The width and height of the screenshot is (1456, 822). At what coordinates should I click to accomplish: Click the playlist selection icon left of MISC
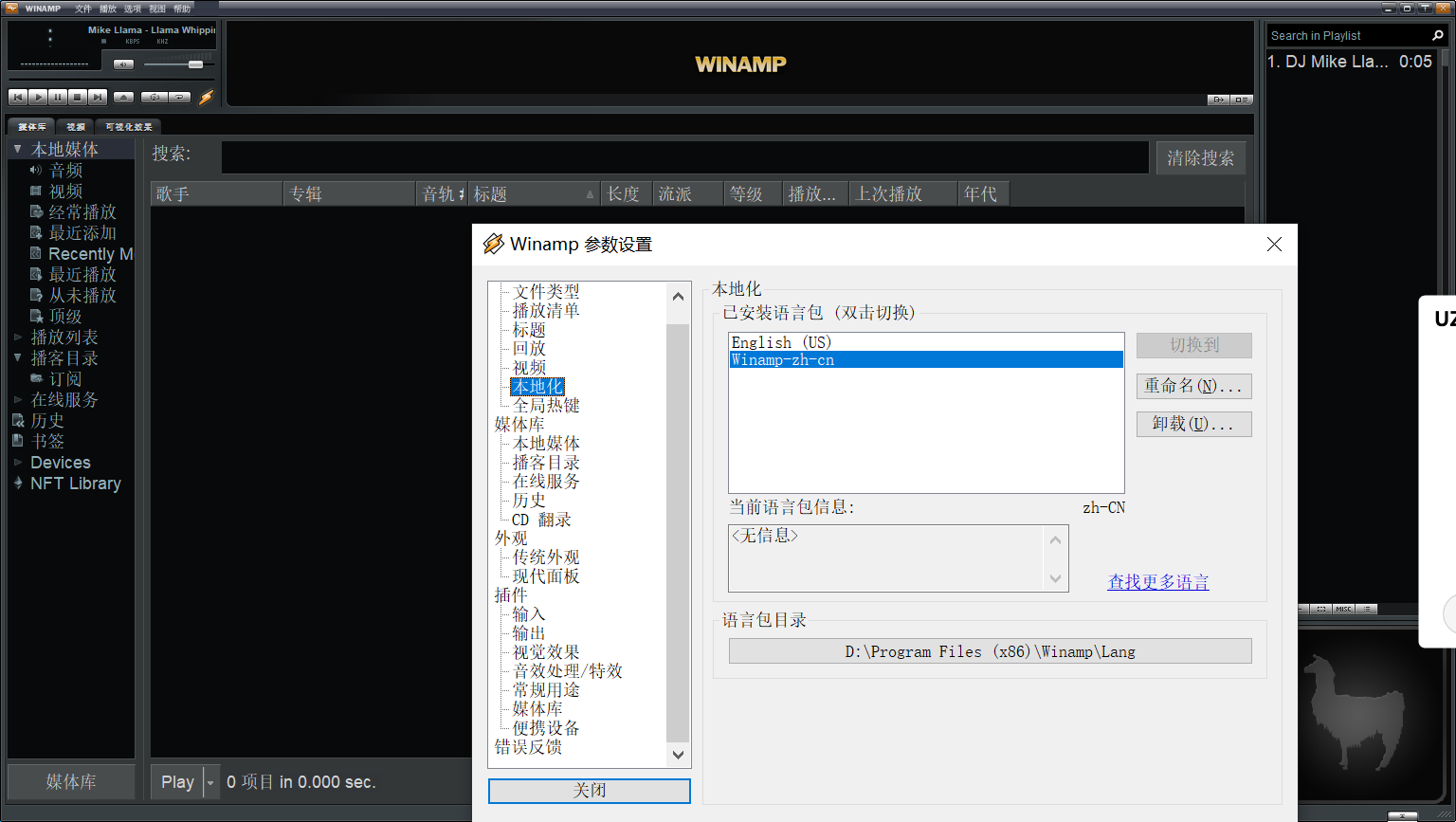pyautogui.click(x=1320, y=609)
